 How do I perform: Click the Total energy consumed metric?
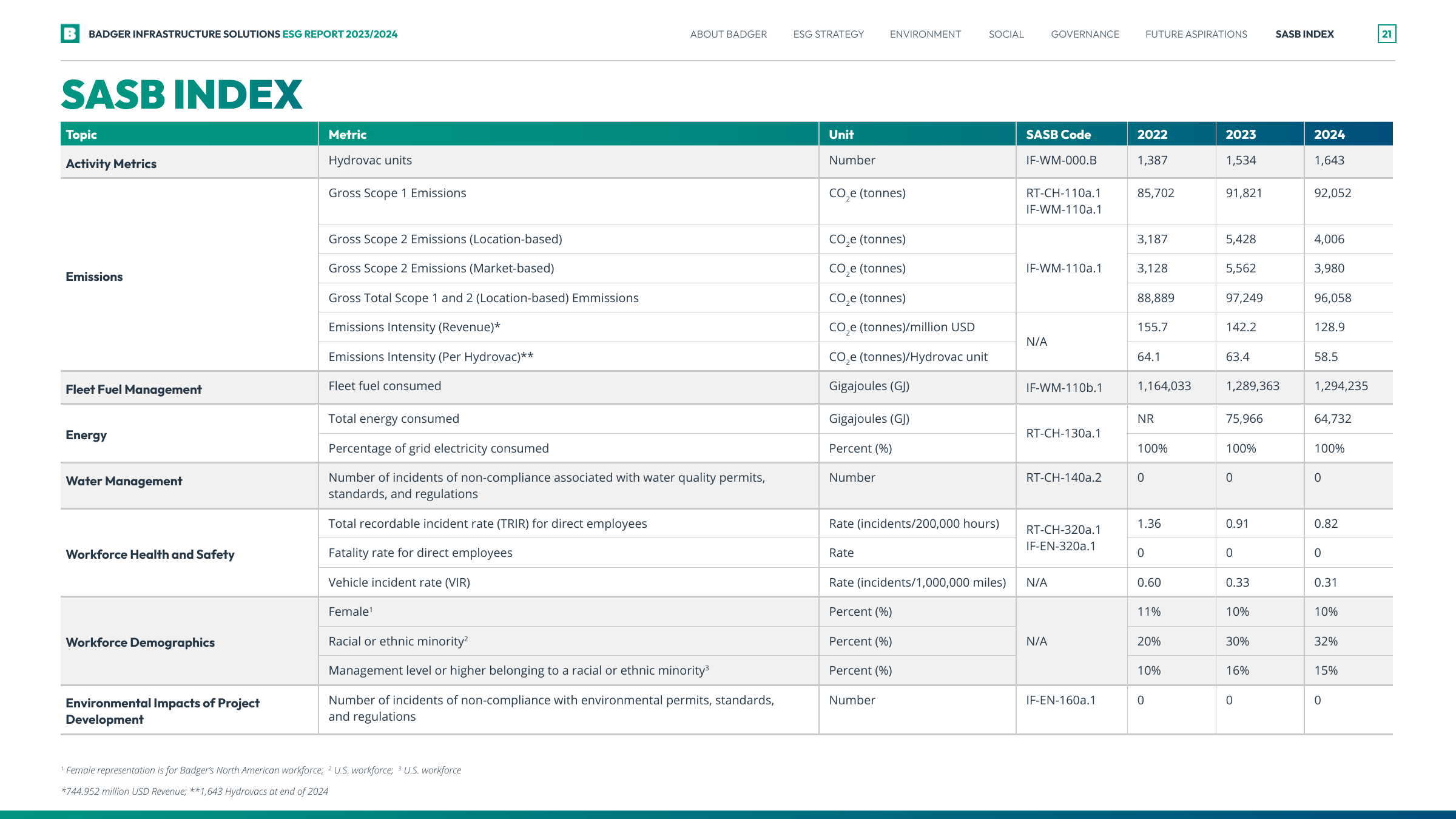pyautogui.click(x=394, y=419)
